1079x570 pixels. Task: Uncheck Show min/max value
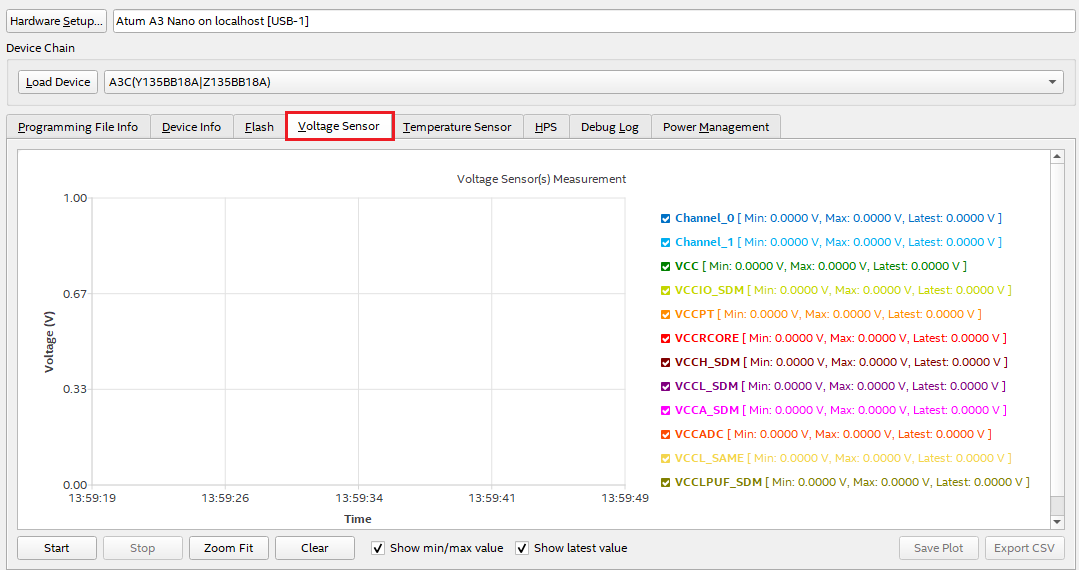378,548
